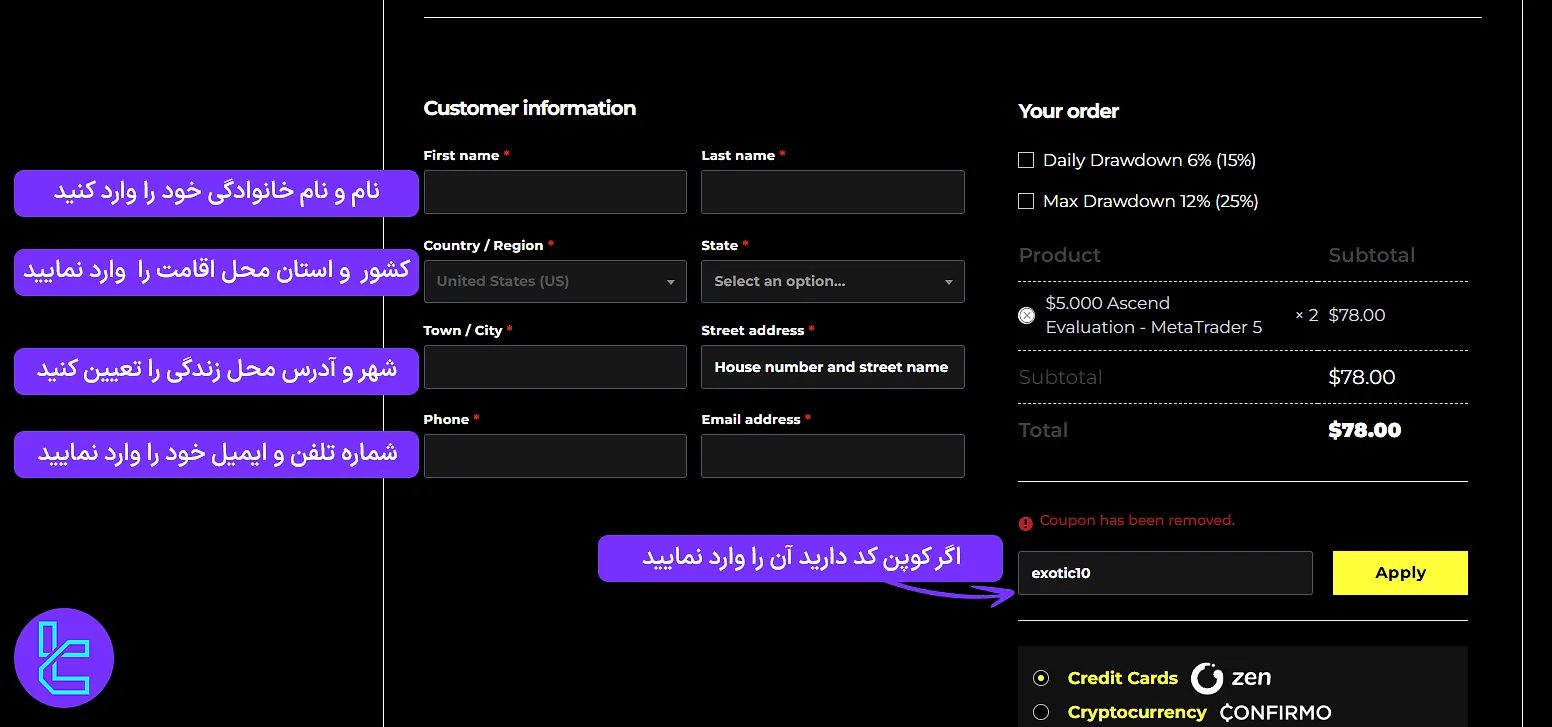This screenshot has width=1552, height=727.
Task: Enable the Max Drawdown 12% checkbox
Action: point(1025,200)
